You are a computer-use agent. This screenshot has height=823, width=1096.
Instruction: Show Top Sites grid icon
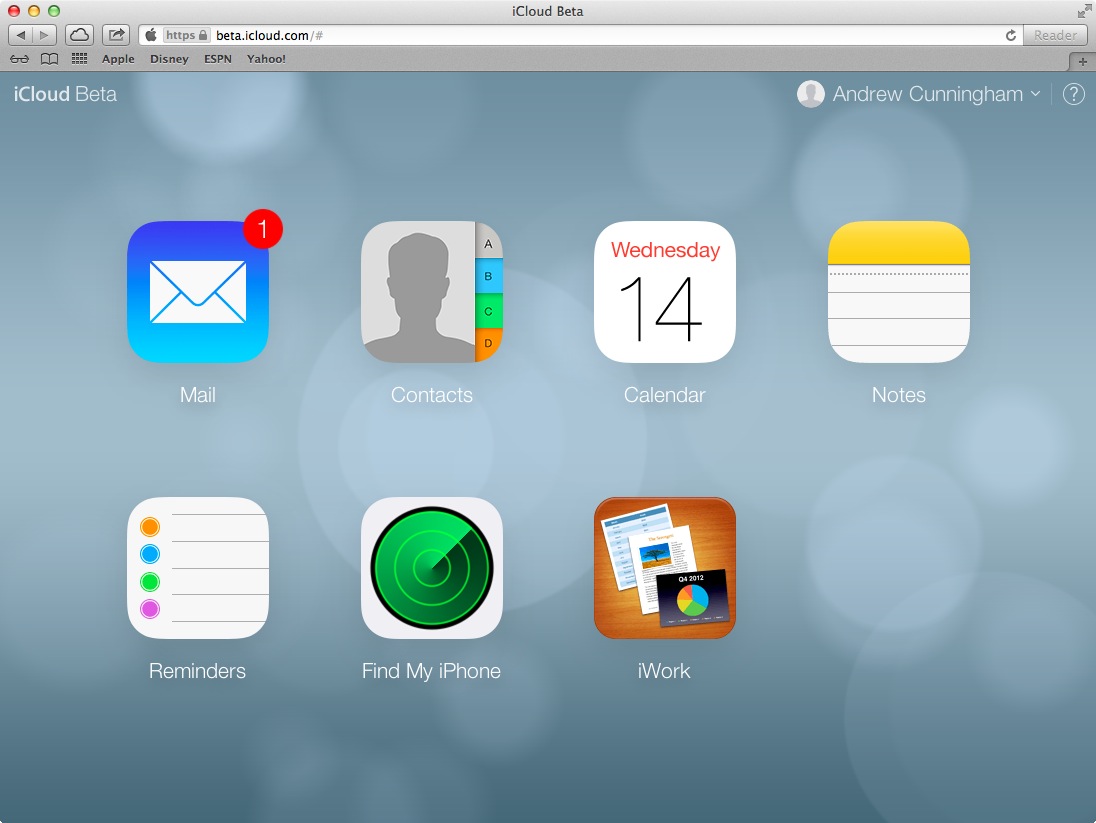click(79, 59)
